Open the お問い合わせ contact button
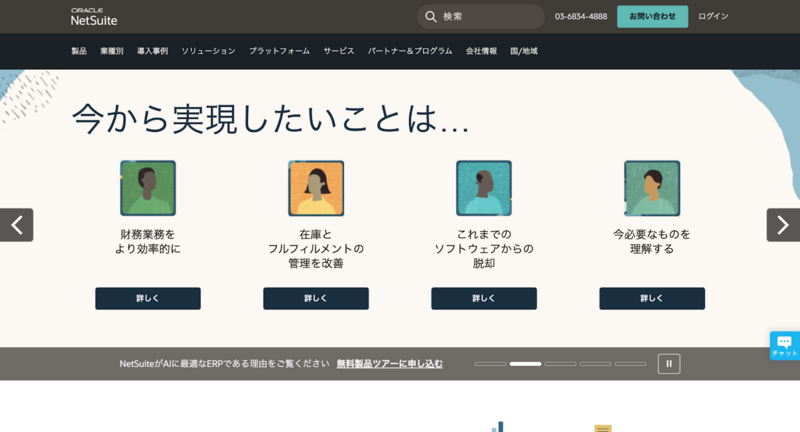The height and width of the screenshot is (432, 800). pyautogui.click(x=652, y=17)
